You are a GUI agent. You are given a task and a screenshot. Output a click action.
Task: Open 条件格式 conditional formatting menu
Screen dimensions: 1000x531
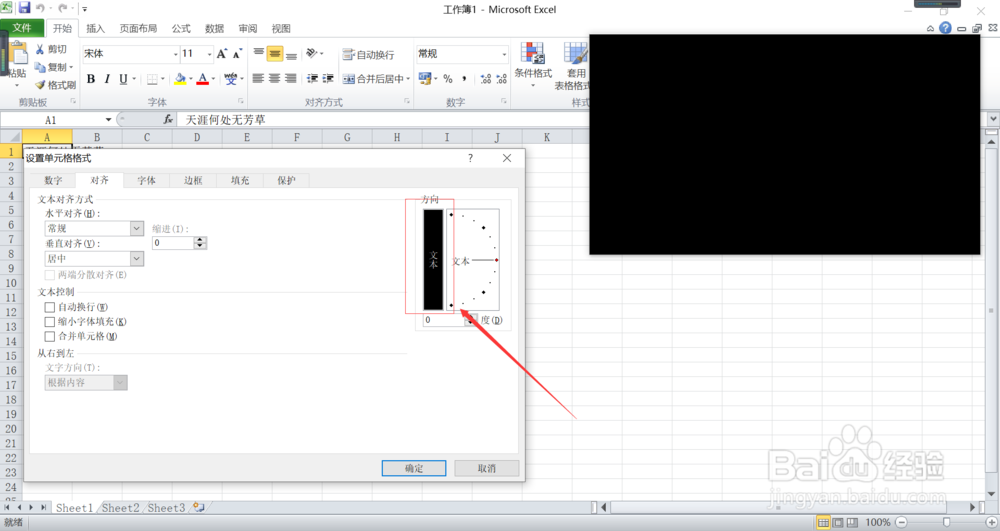pyautogui.click(x=533, y=65)
